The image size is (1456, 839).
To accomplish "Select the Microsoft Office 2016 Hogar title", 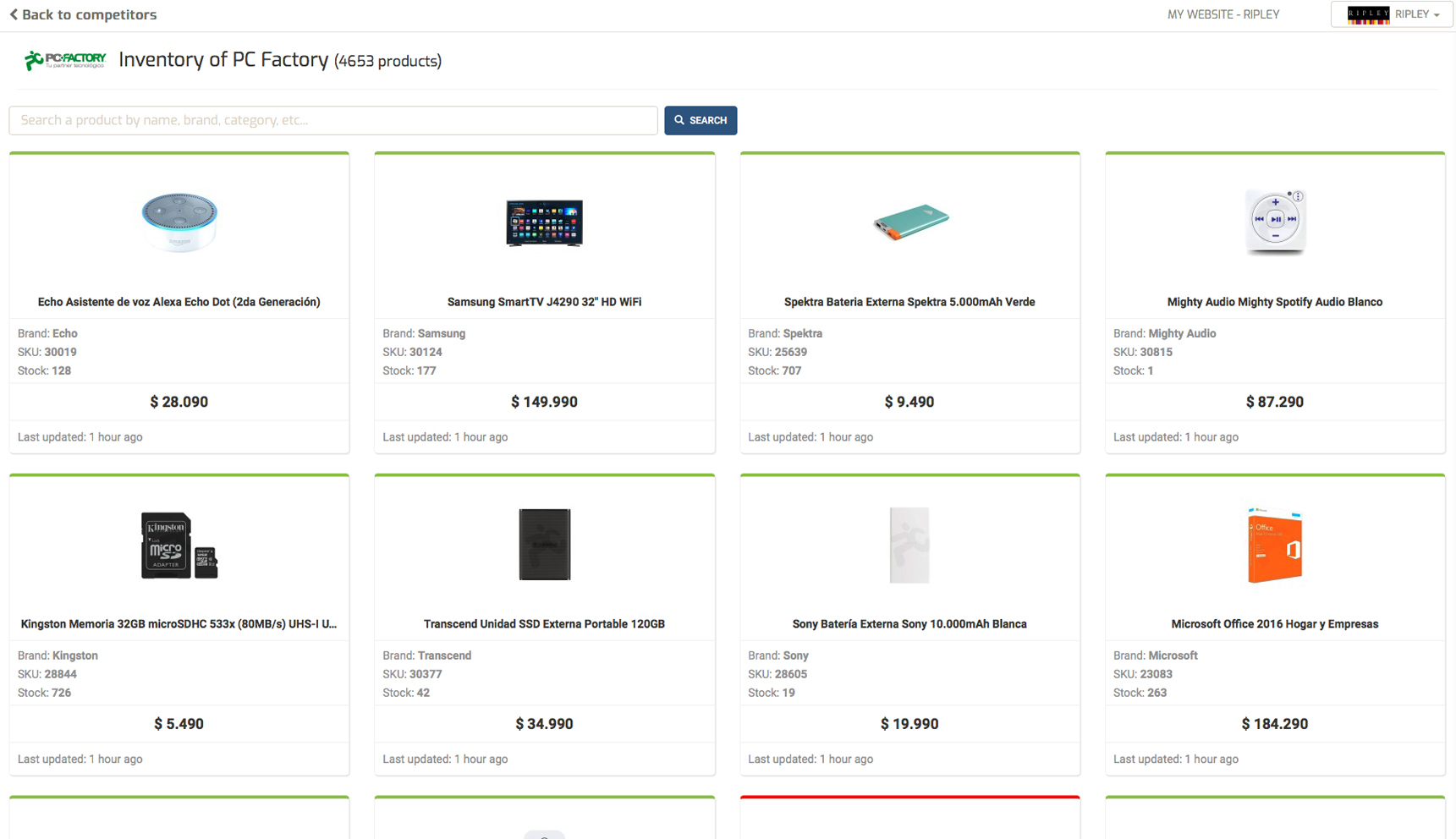I will [x=1274, y=624].
